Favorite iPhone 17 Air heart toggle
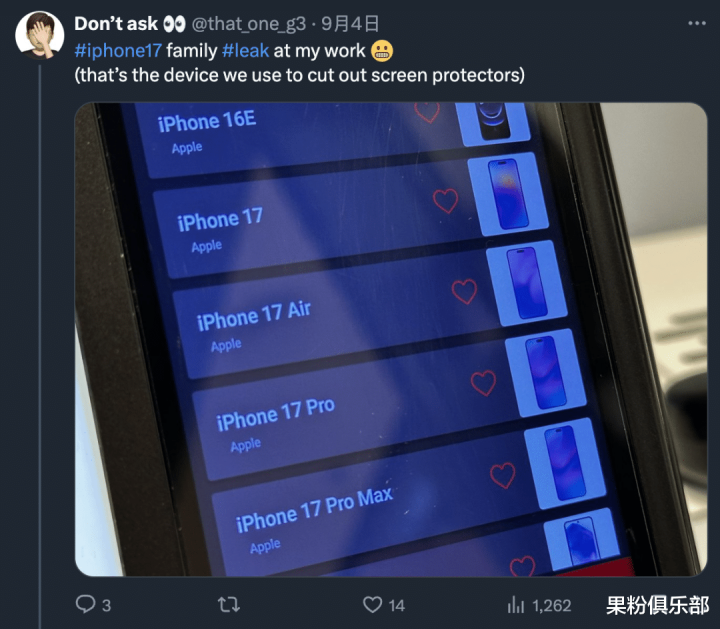Image resolution: width=720 pixels, height=629 pixels. (464, 292)
